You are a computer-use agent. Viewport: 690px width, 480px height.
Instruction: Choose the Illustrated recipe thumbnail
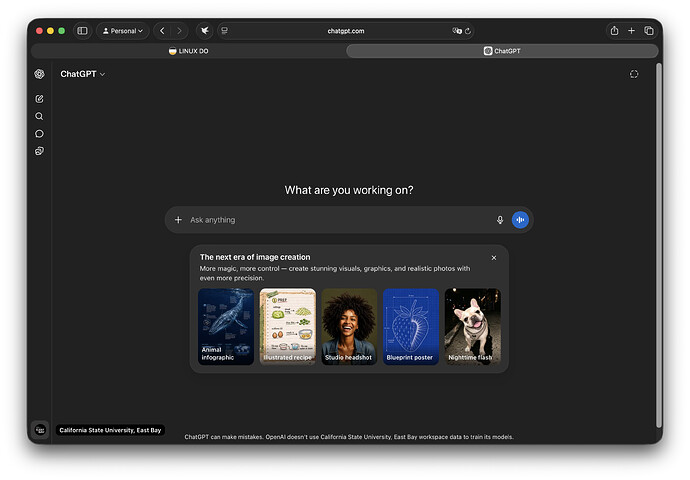click(287, 326)
